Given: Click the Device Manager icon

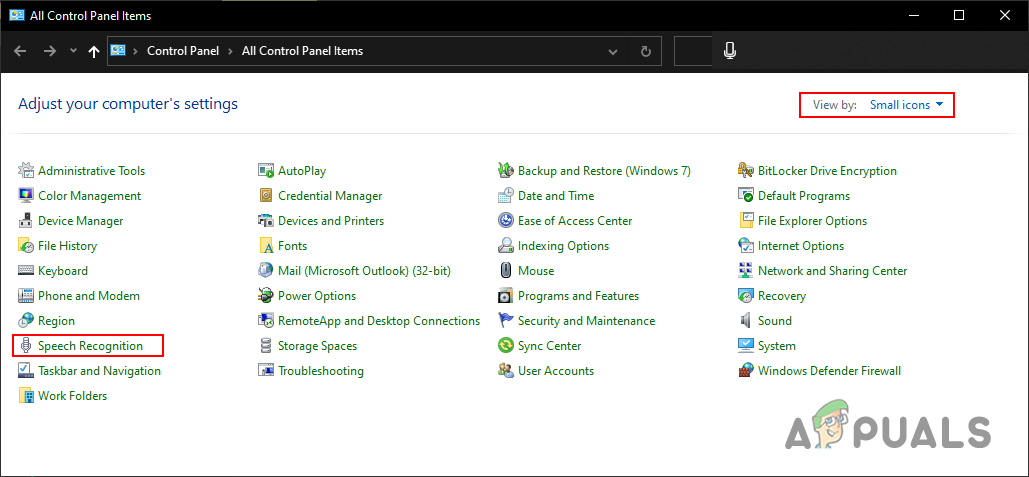Looking at the screenshot, I should tap(26, 221).
